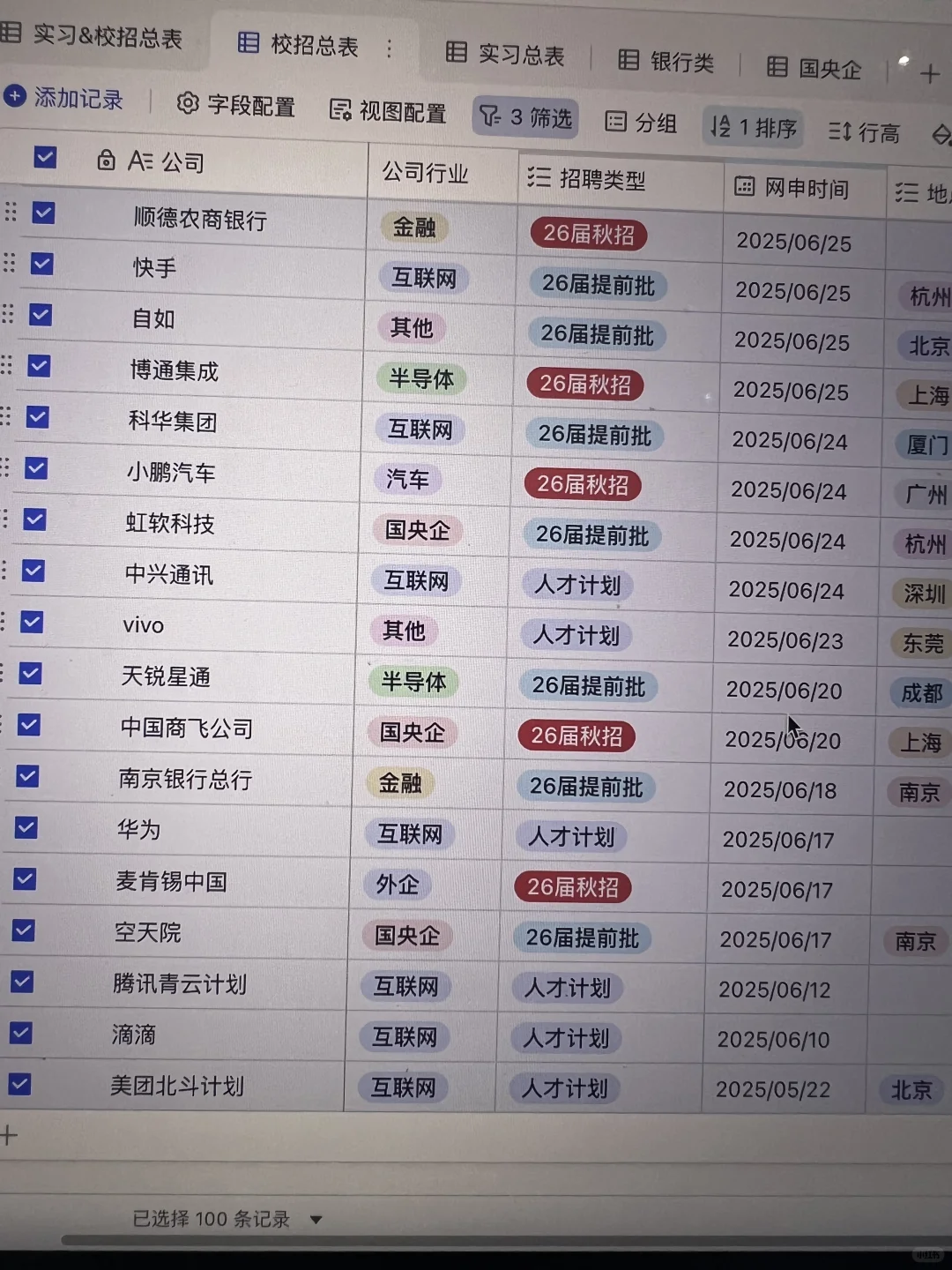Viewport: 952px width, 1270px height.
Task: Toggle the select-all checkbox in the header
Action: 45,157
